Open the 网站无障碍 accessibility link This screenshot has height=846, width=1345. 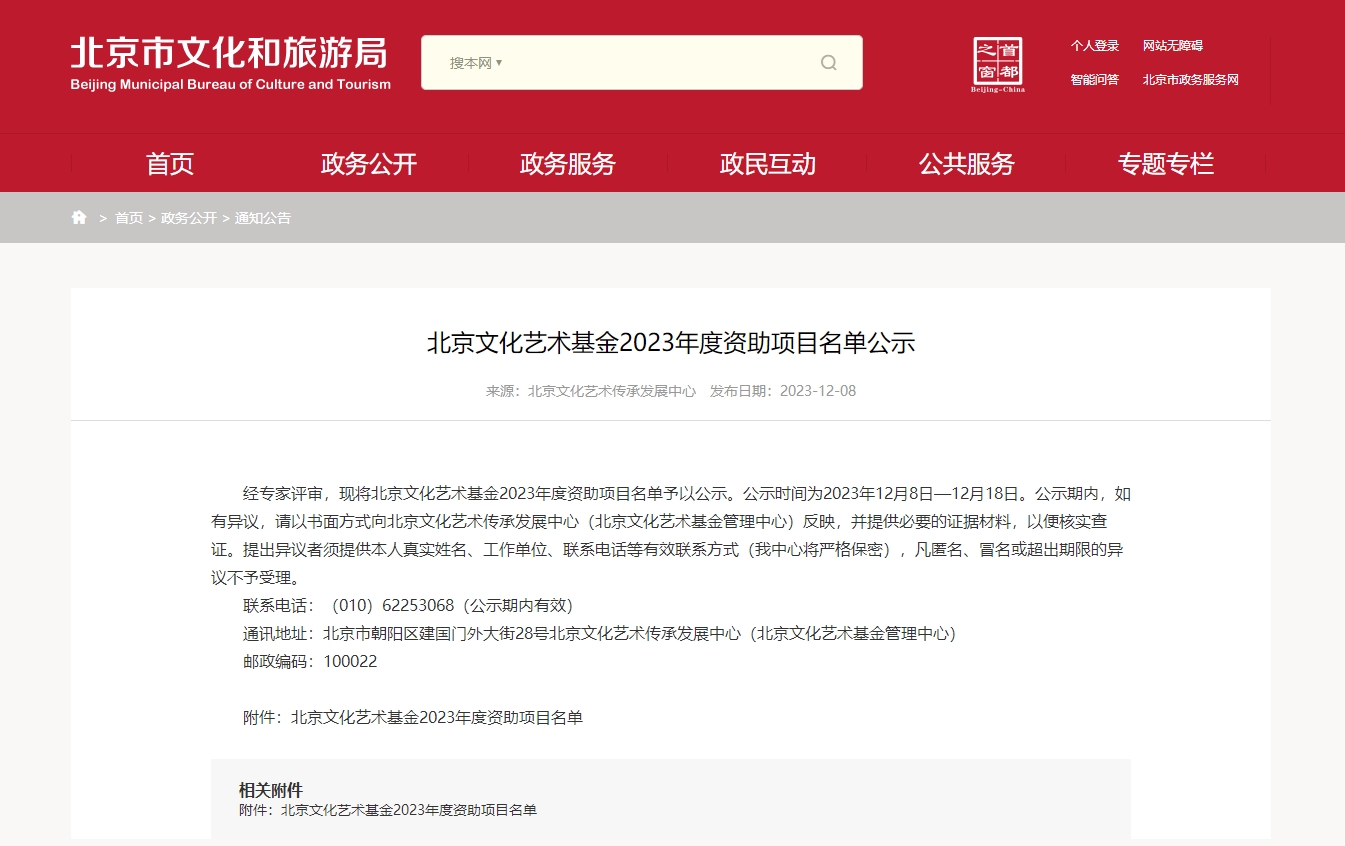click(1172, 46)
